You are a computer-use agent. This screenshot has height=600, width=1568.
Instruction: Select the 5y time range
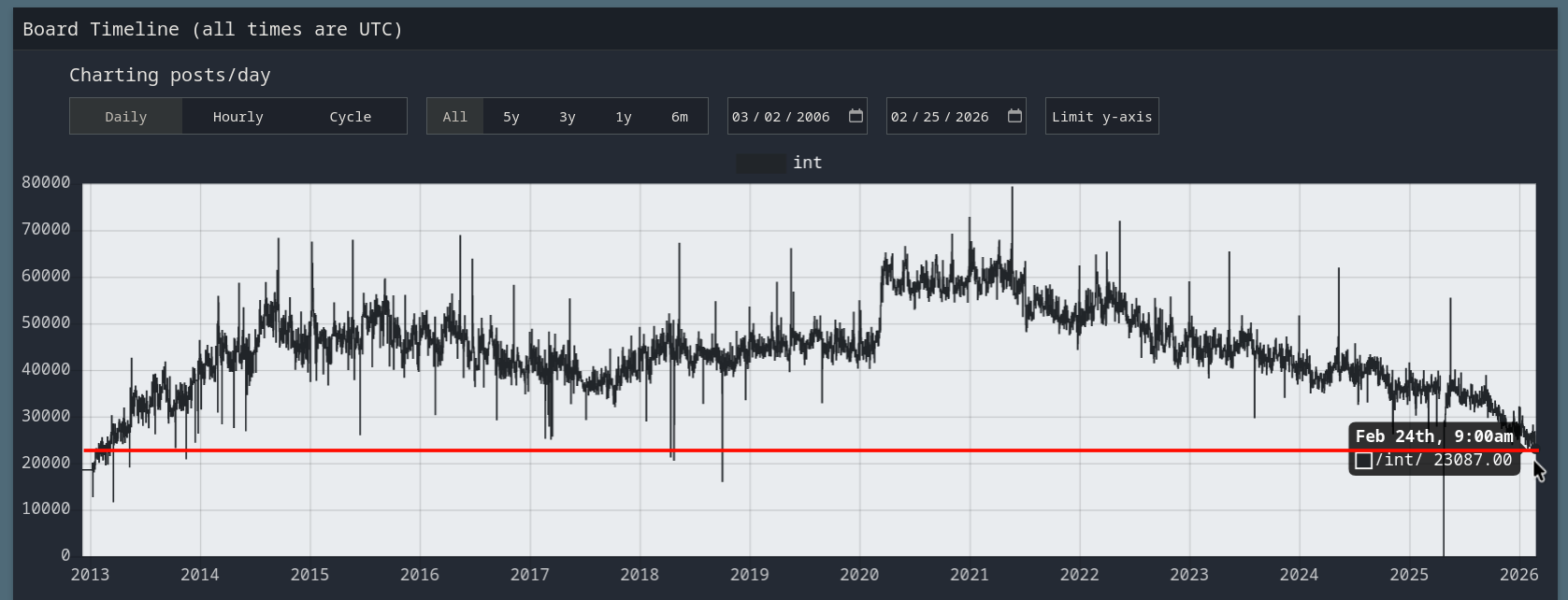pyautogui.click(x=511, y=117)
